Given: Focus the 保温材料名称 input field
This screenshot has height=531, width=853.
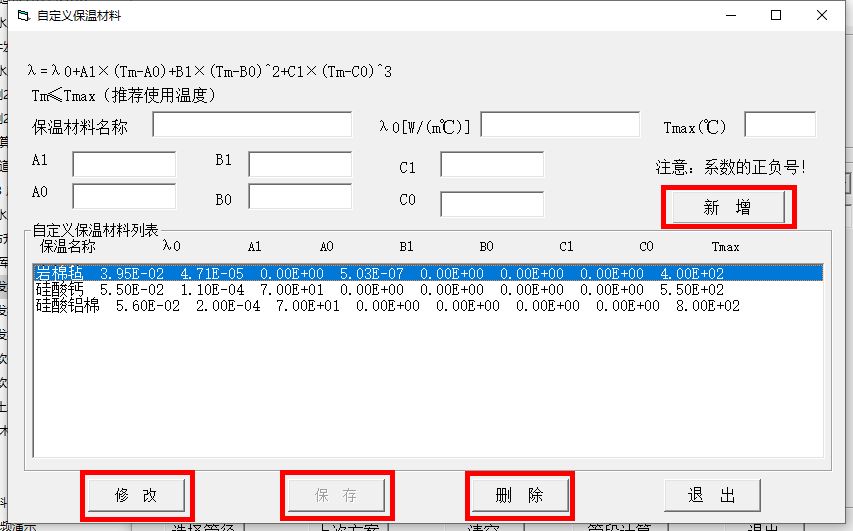Looking at the screenshot, I should pyautogui.click(x=252, y=125).
